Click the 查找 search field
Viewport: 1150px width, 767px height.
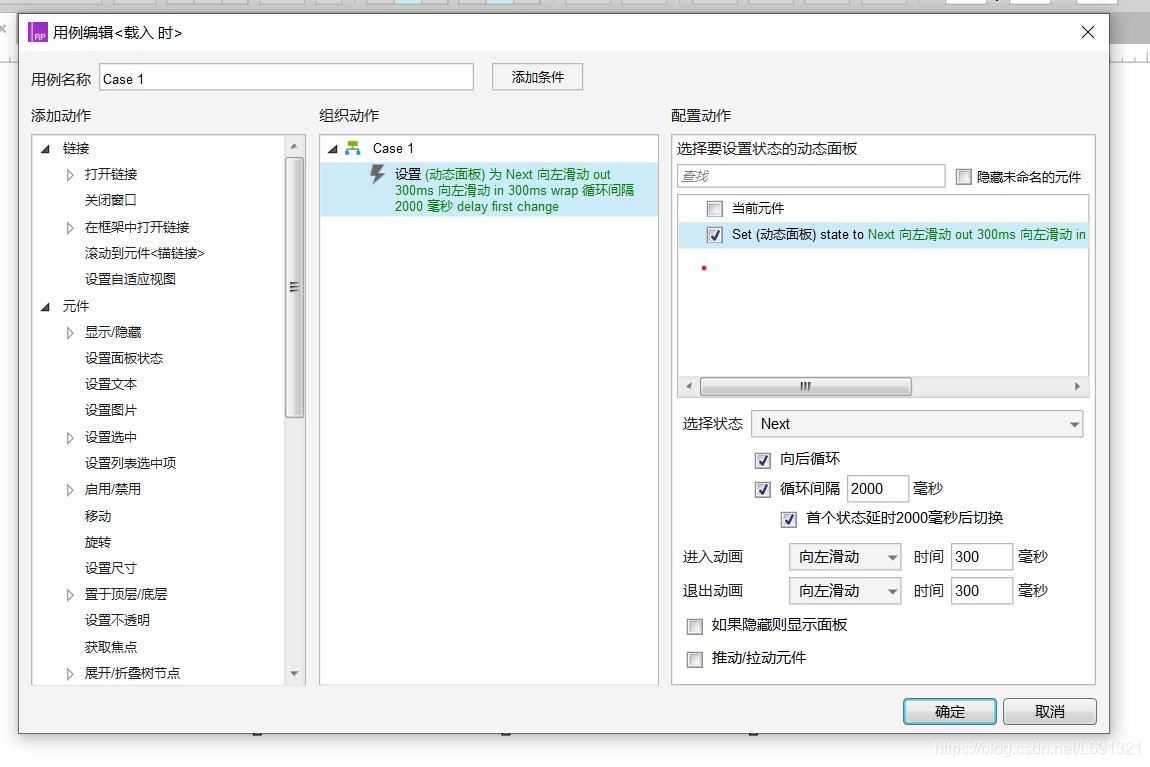pyautogui.click(x=811, y=176)
